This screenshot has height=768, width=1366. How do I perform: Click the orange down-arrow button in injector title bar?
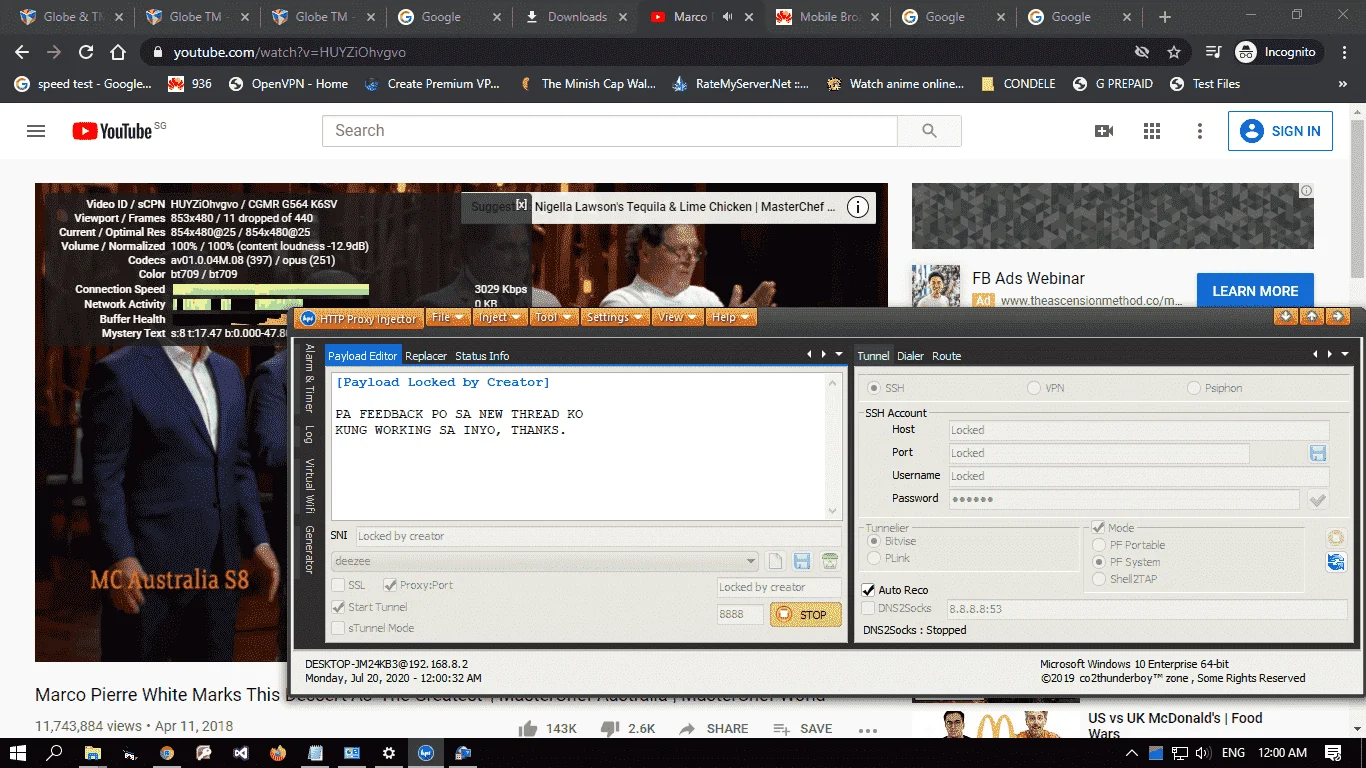(1286, 316)
